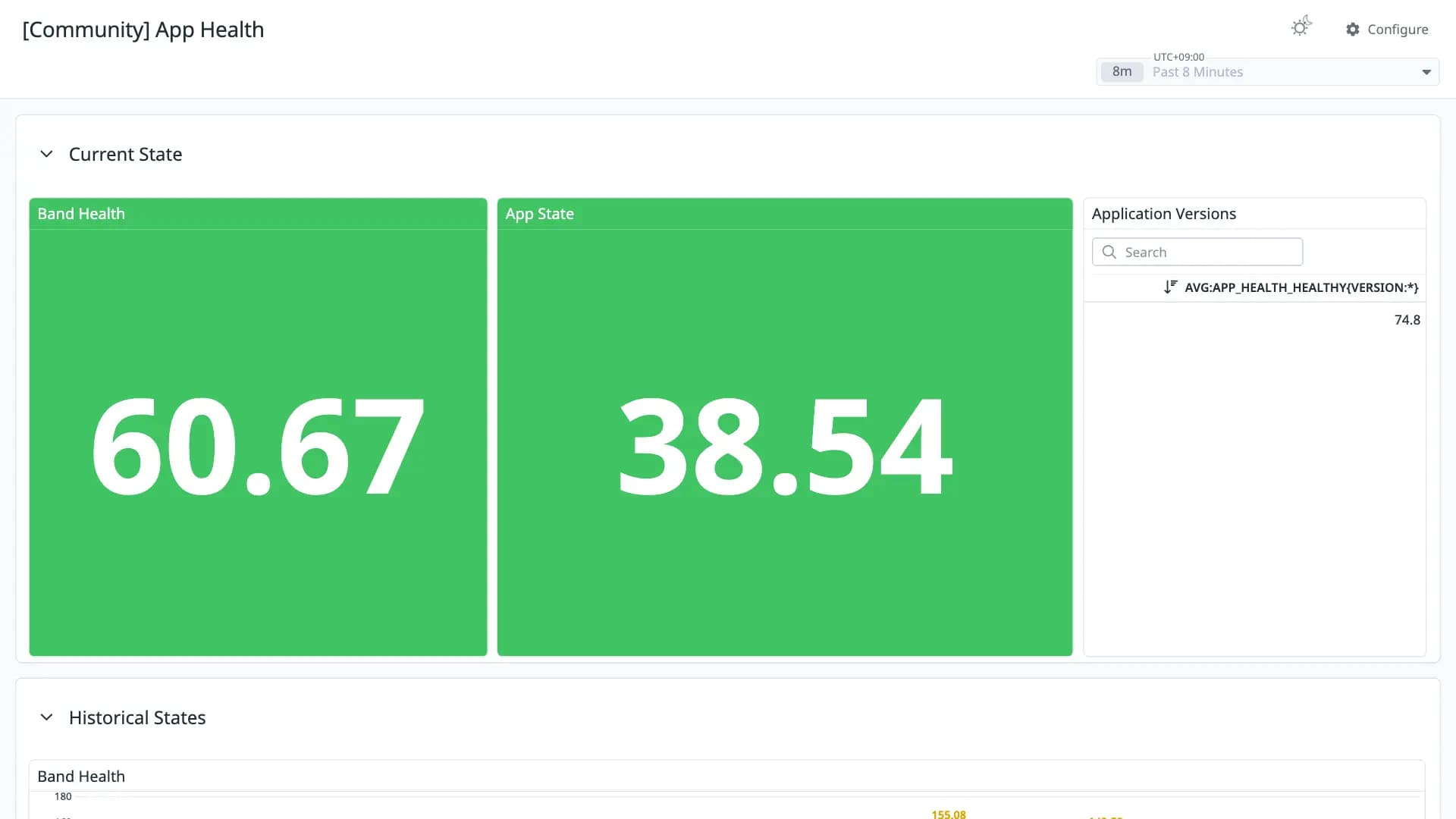Viewport: 1456px width, 819px height.
Task: Select the 74.8 value row
Action: [x=1255, y=320]
